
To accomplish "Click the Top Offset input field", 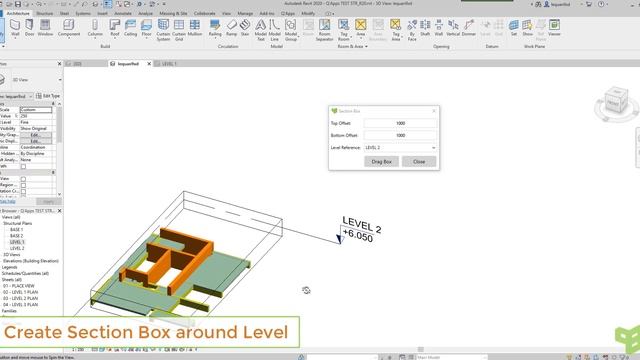I will [400, 123].
